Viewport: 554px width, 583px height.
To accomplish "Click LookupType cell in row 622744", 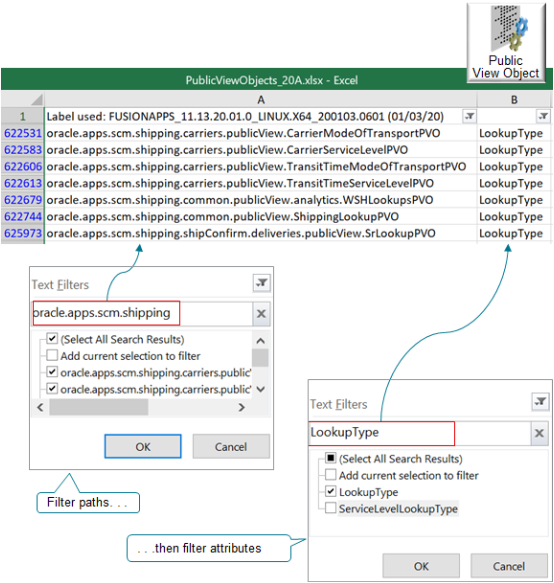I will pos(514,216).
